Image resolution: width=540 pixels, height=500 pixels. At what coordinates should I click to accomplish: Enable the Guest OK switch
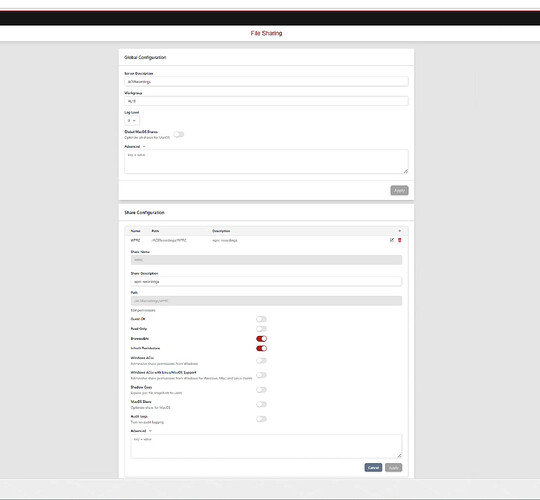(x=261, y=319)
